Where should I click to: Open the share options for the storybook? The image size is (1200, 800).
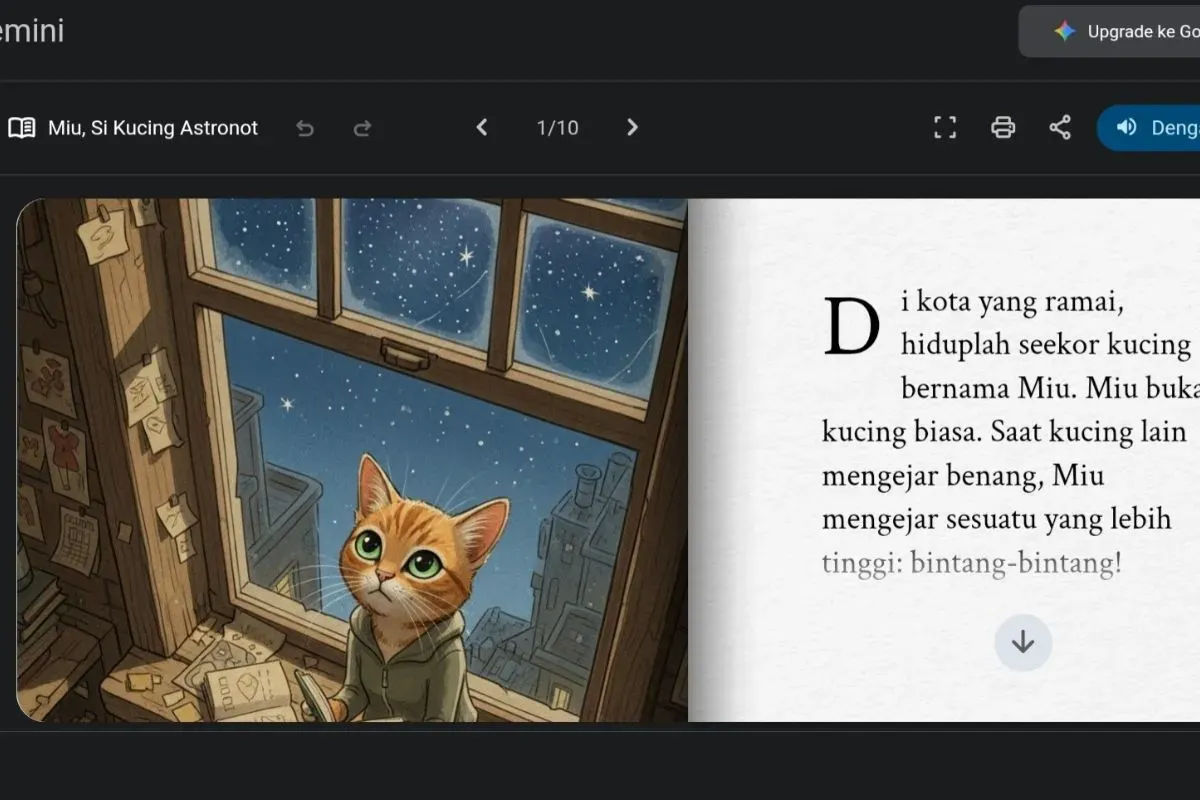(1060, 127)
